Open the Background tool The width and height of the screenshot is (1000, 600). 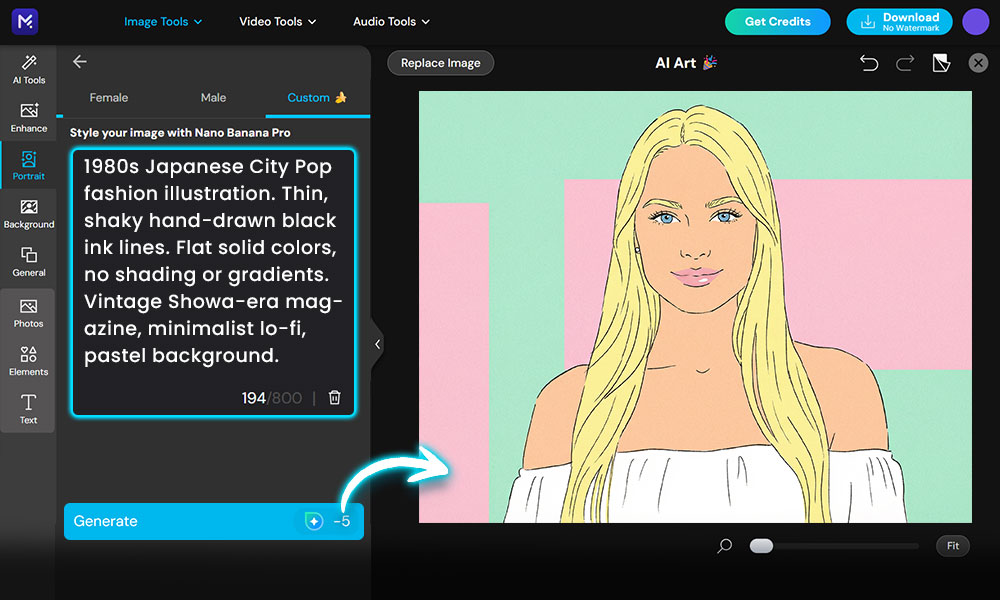coord(29,212)
